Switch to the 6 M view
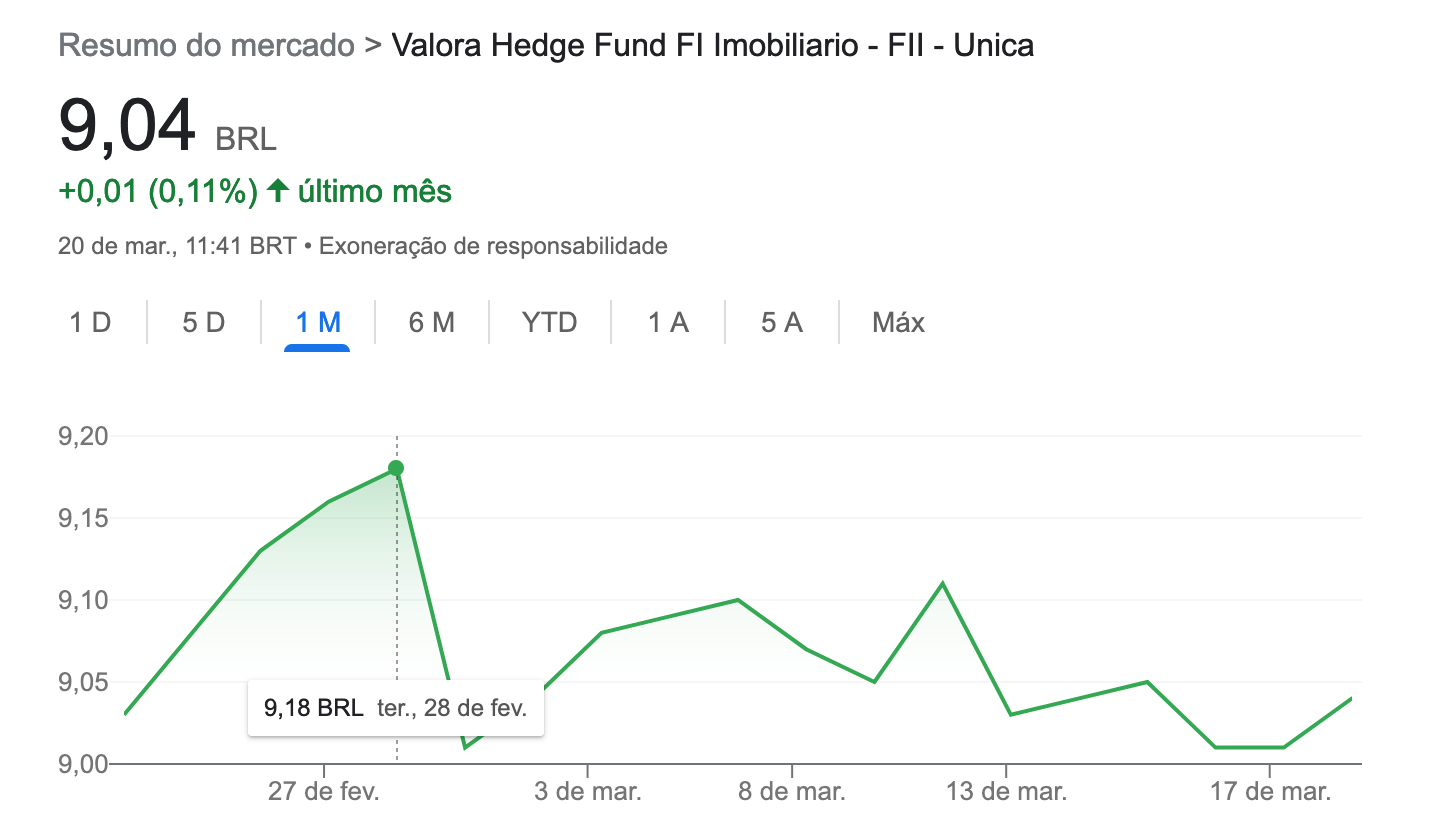1436x832 pixels. pyautogui.click(x=432, y=322)
